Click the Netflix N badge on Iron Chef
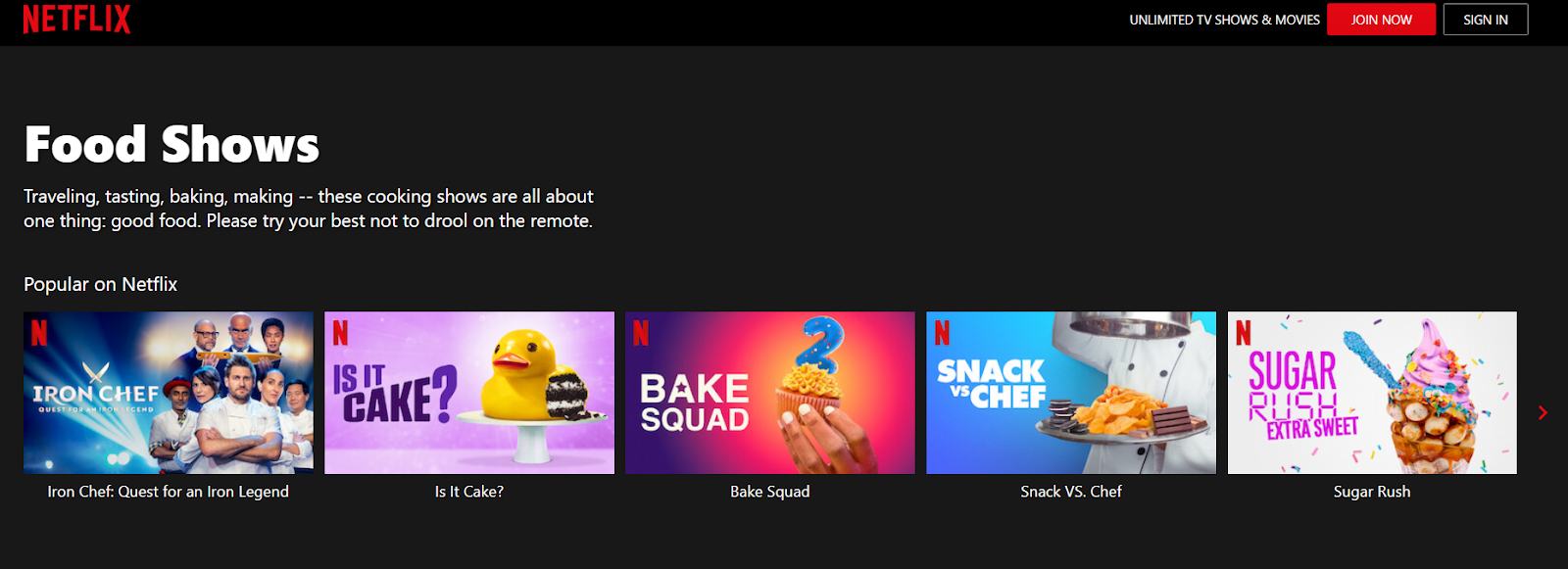This screenshot has width=1568, height=569. pos(39,333)
